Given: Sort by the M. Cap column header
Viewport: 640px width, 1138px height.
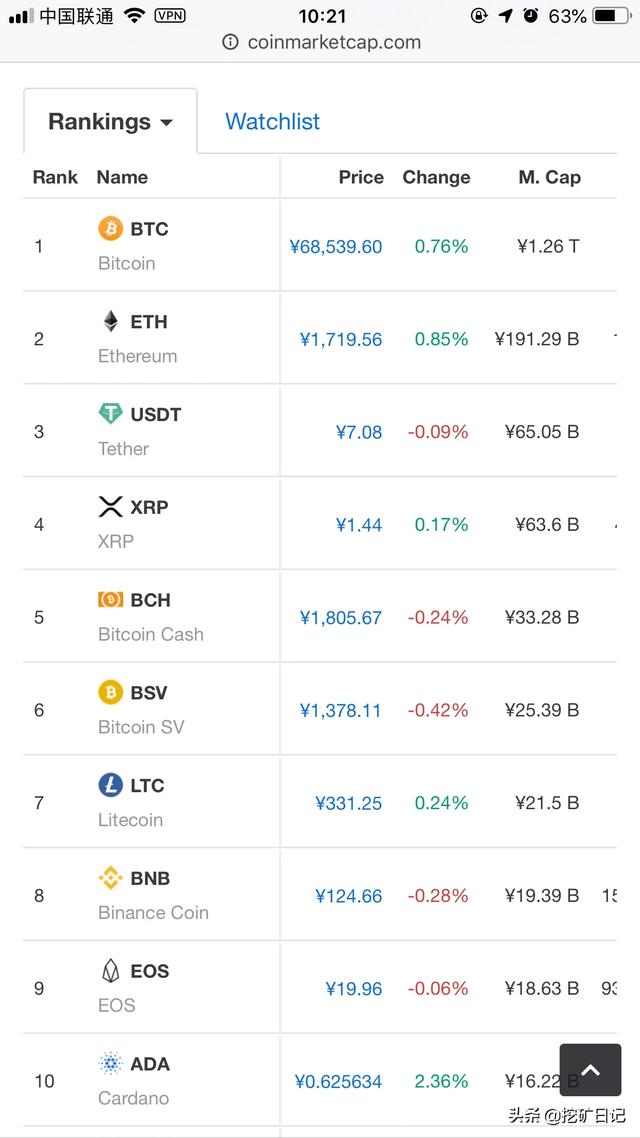Looking at the screenshot, I should click(549, 177).
